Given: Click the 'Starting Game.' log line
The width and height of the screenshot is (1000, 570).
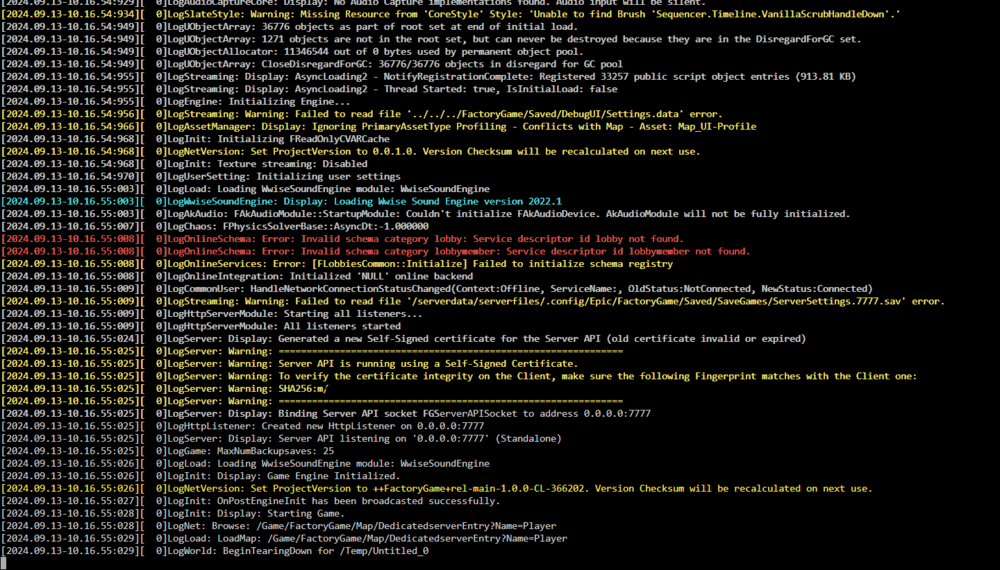Looking at the screenshot, I should [173, 513].
